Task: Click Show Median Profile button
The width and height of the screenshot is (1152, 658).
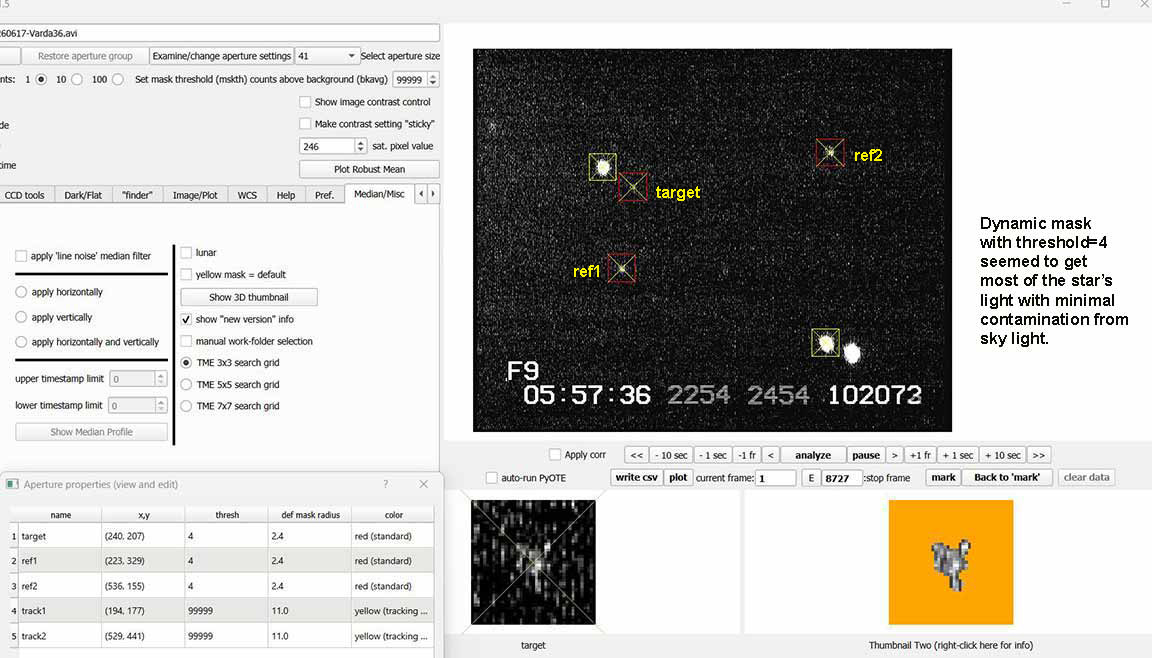Action: [x=91, y=432]
